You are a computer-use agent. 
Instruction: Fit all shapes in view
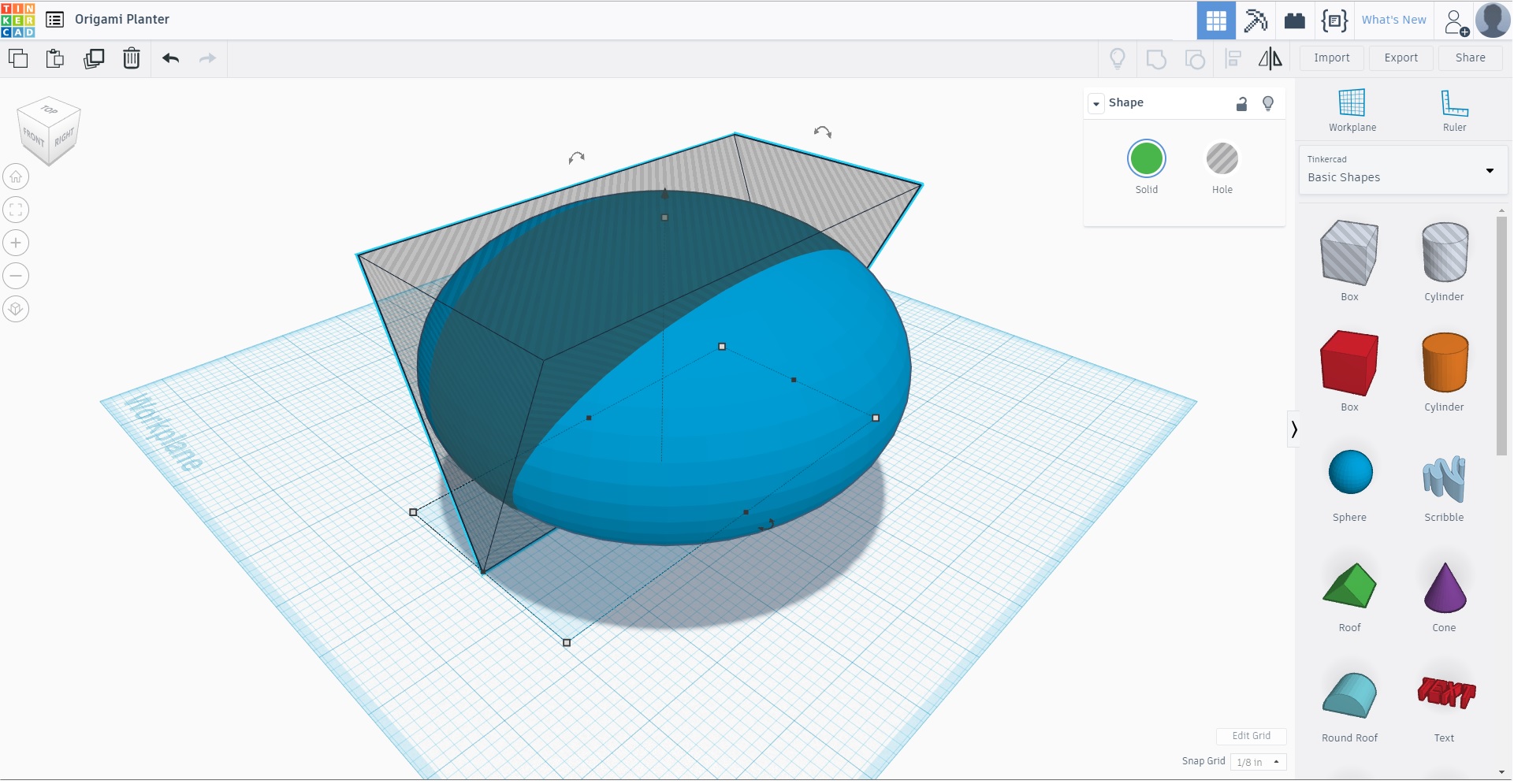pyautogui.click(x=16, y=210)
